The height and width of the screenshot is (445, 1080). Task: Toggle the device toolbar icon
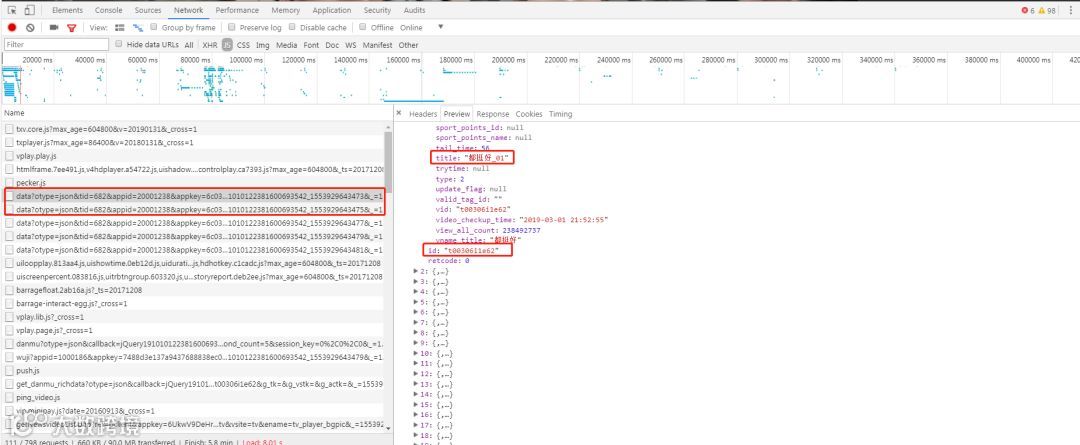30,10
